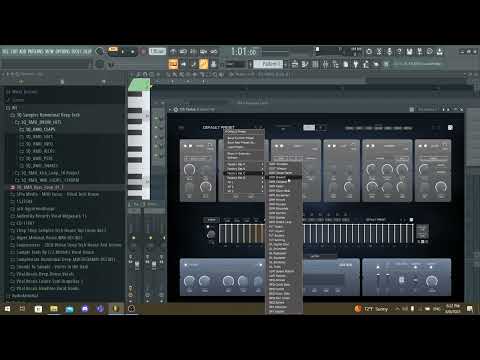Click the save project disk icon
Screen dimensions: 480x360
(409, 52)
